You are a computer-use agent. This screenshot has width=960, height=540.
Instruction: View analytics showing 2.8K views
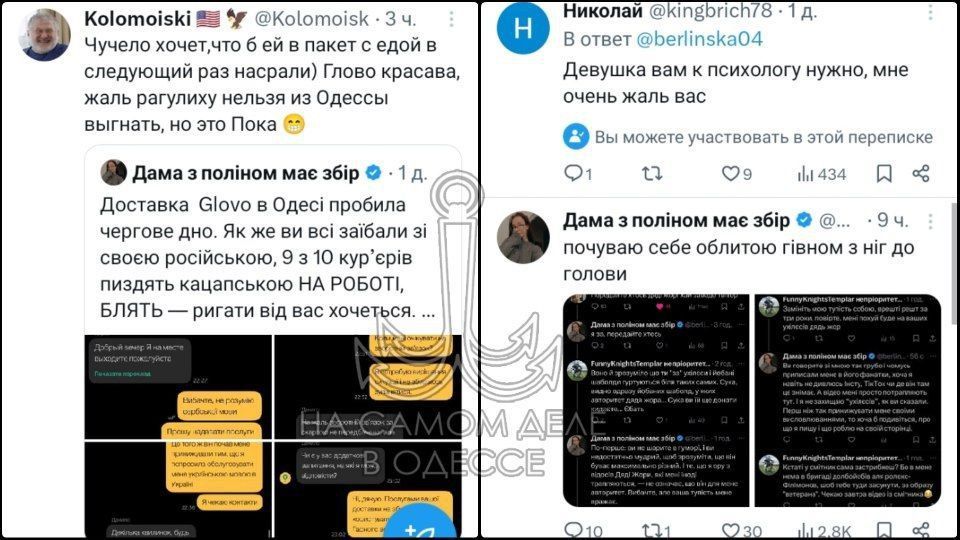pos(824,531)
